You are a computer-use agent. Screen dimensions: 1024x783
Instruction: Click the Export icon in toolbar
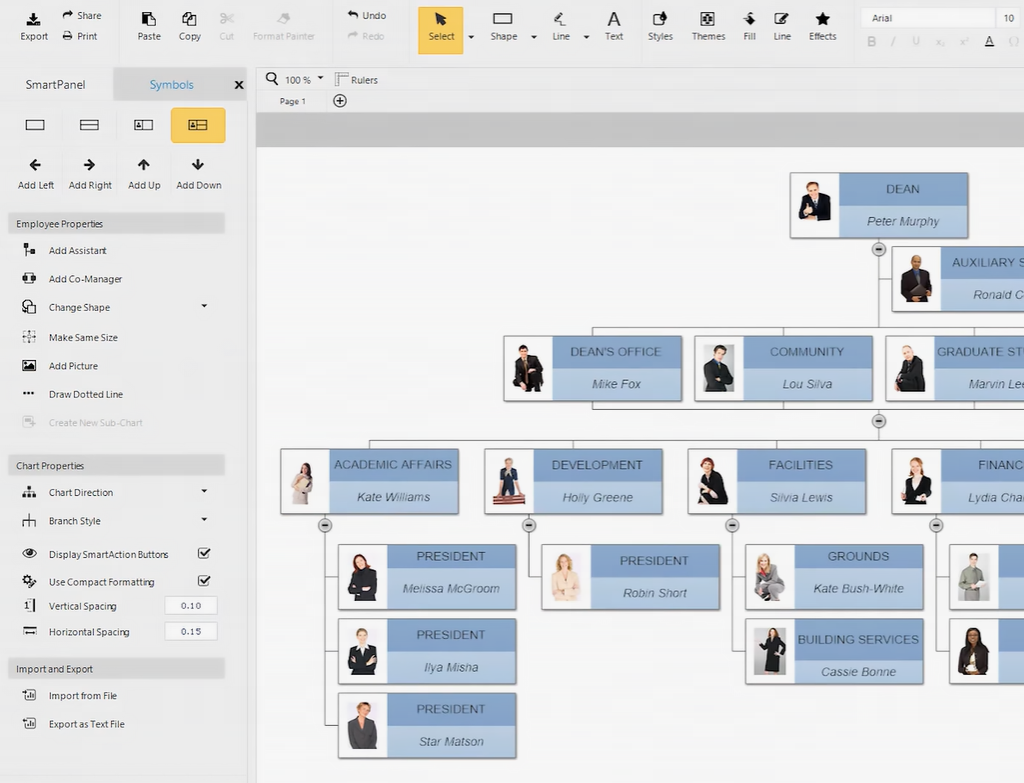point(33,26)
